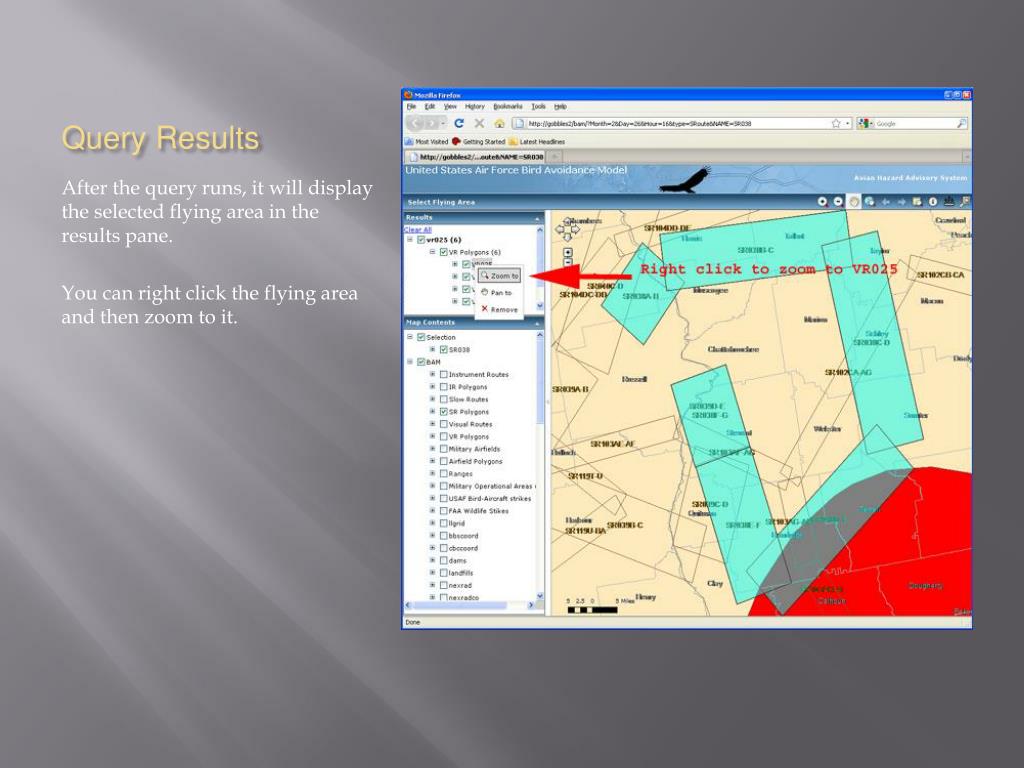The width and height of the screenshot is (1024, 768).
Task: Click the bookmark star in address bar
Action: 836,123
